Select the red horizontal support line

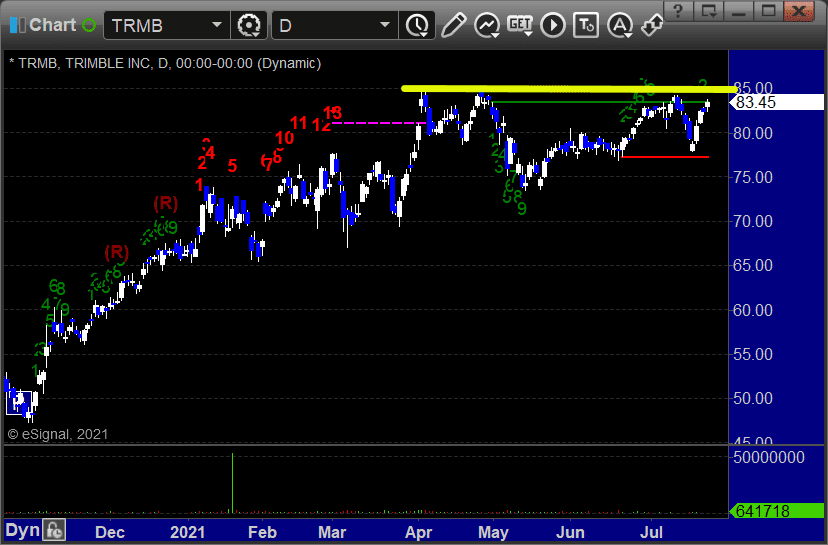(x=665, y=157)
